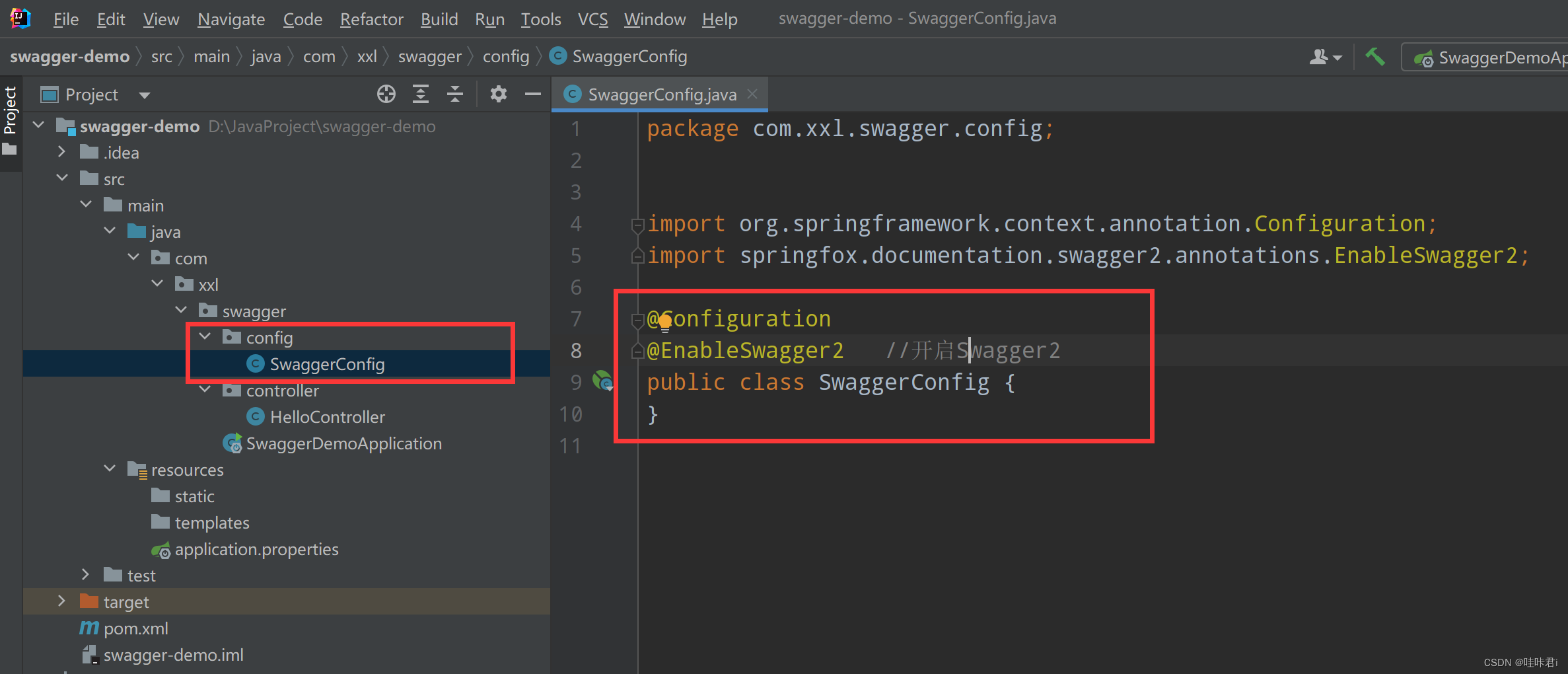Click the IntelliJ IDEA logo icon
Image resolution: width=1568 pixels, height=674 pixels.
point(19,18)
